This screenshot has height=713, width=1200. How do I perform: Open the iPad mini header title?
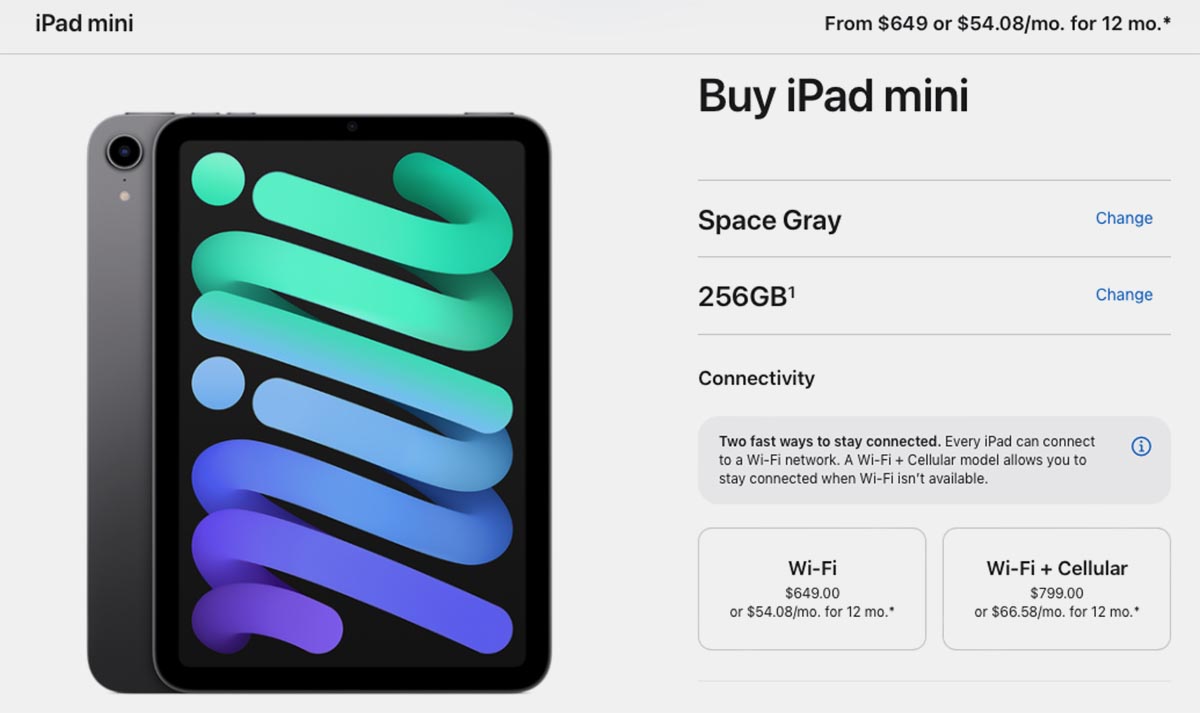click(x=84, y=22)
